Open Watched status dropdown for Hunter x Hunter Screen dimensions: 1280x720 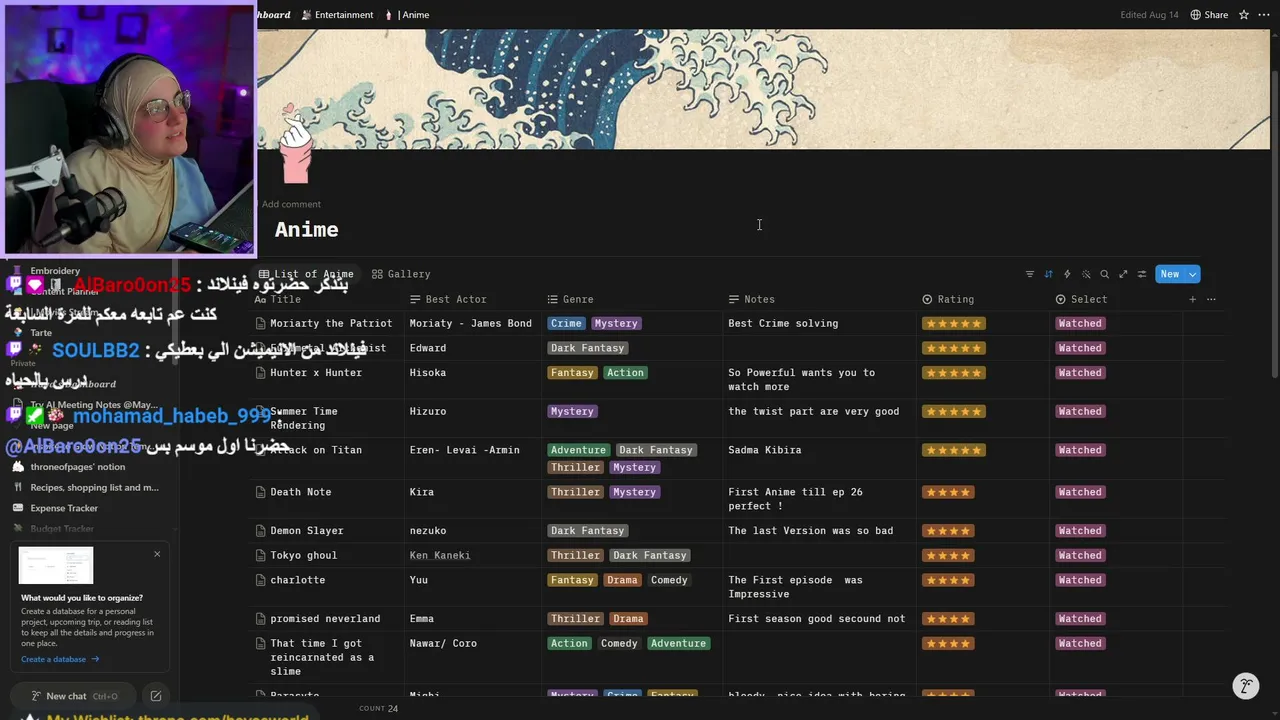pyautogui.click(x=1080, y=373)
